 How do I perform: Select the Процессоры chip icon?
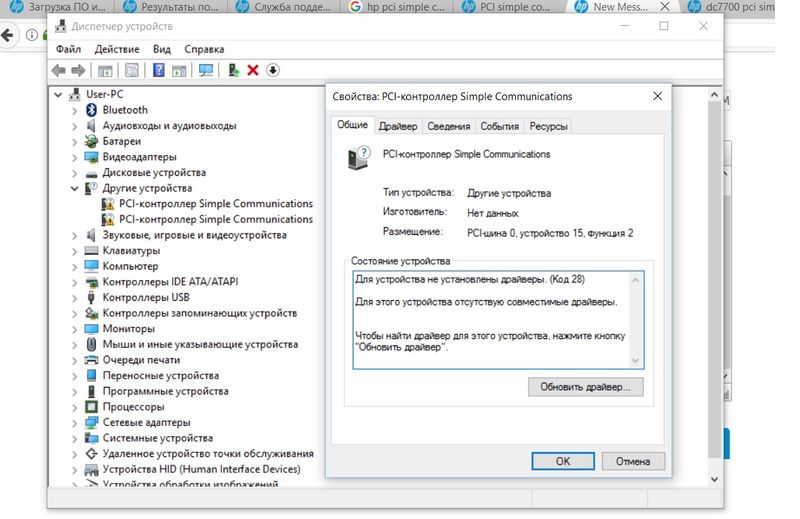click(91, 407)
